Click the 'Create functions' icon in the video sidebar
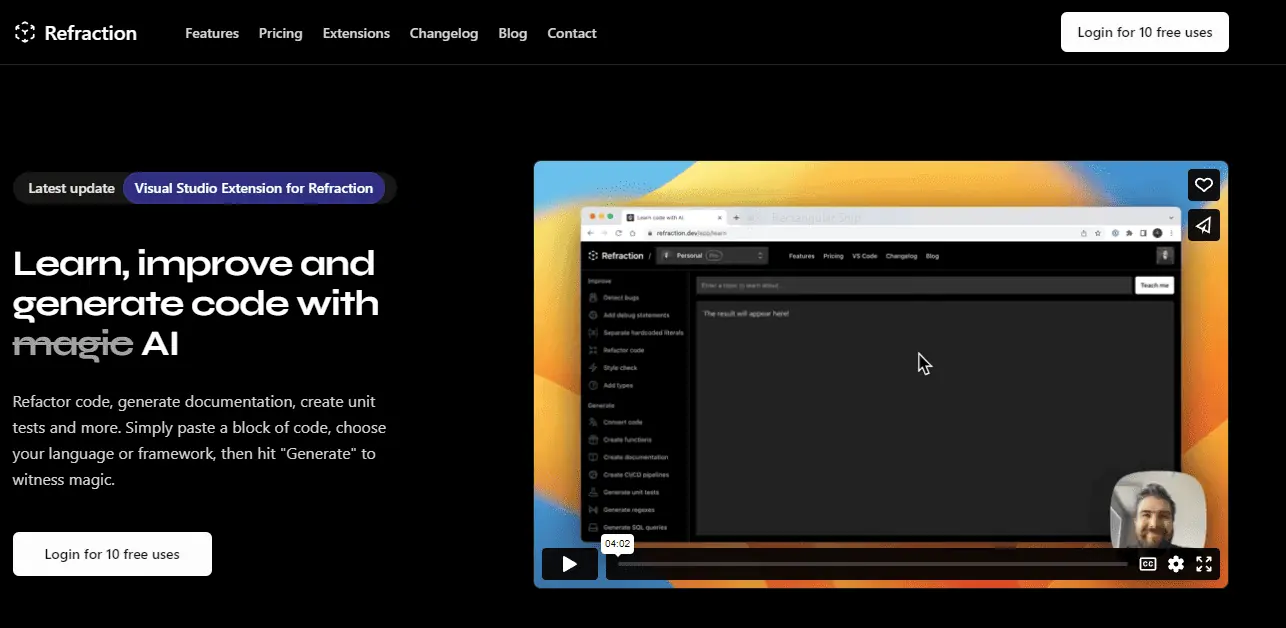The image size is (1286, 628). point(593,440)
